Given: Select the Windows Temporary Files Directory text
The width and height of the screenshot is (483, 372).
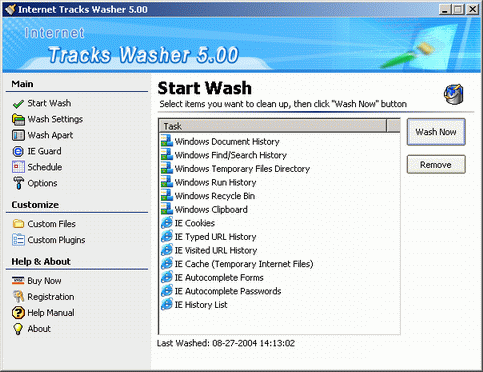Looking at the screenshot, I should tap(242, 169).
